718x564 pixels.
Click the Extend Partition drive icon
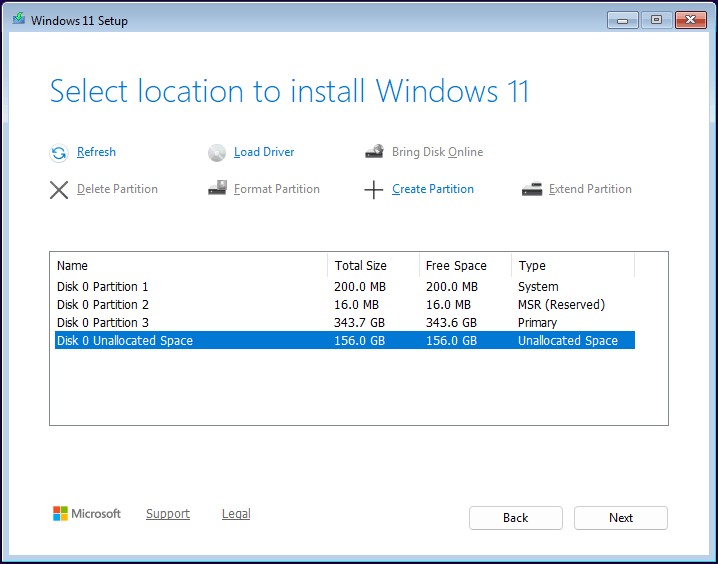click(x=532, y=189)
